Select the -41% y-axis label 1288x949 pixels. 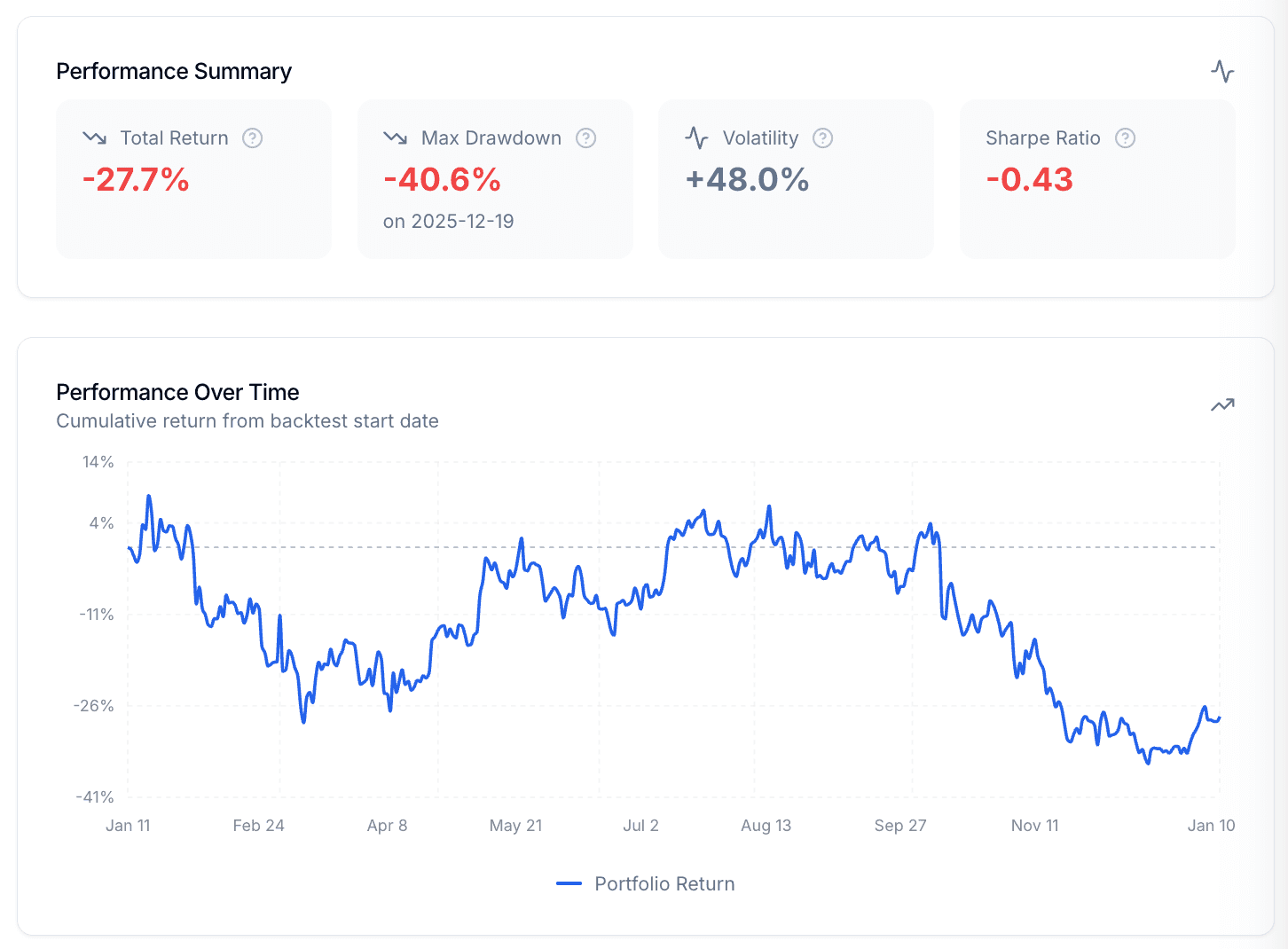click(96, 796)
